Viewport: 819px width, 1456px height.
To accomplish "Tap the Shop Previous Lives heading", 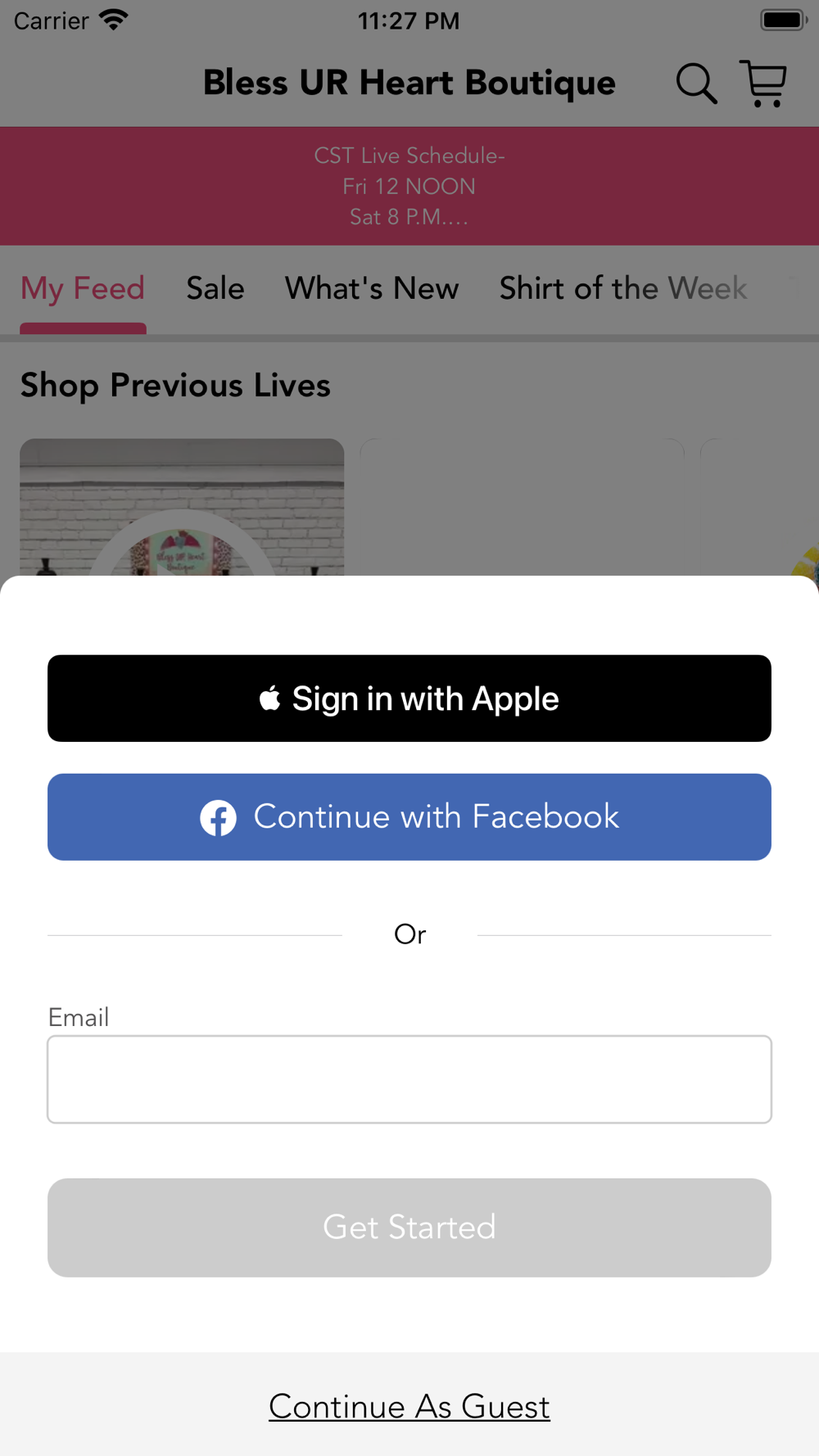I will pyautogui.click(x=175, y=385).
